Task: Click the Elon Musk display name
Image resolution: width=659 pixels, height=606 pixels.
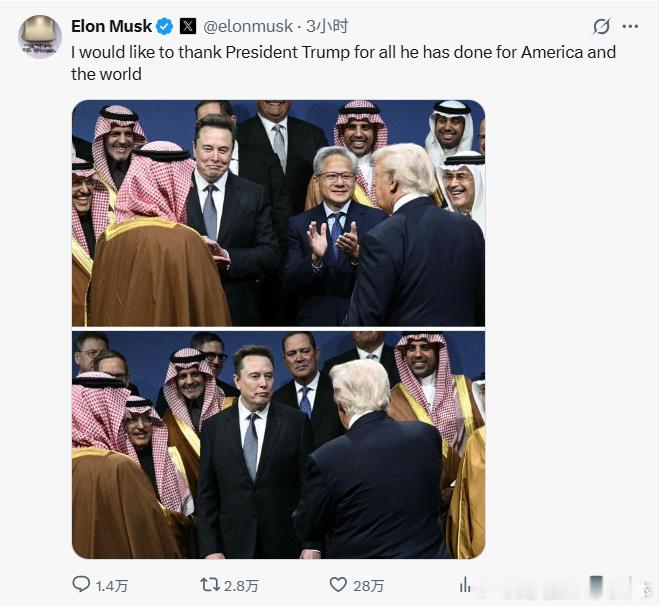Action: coord(111,26)
